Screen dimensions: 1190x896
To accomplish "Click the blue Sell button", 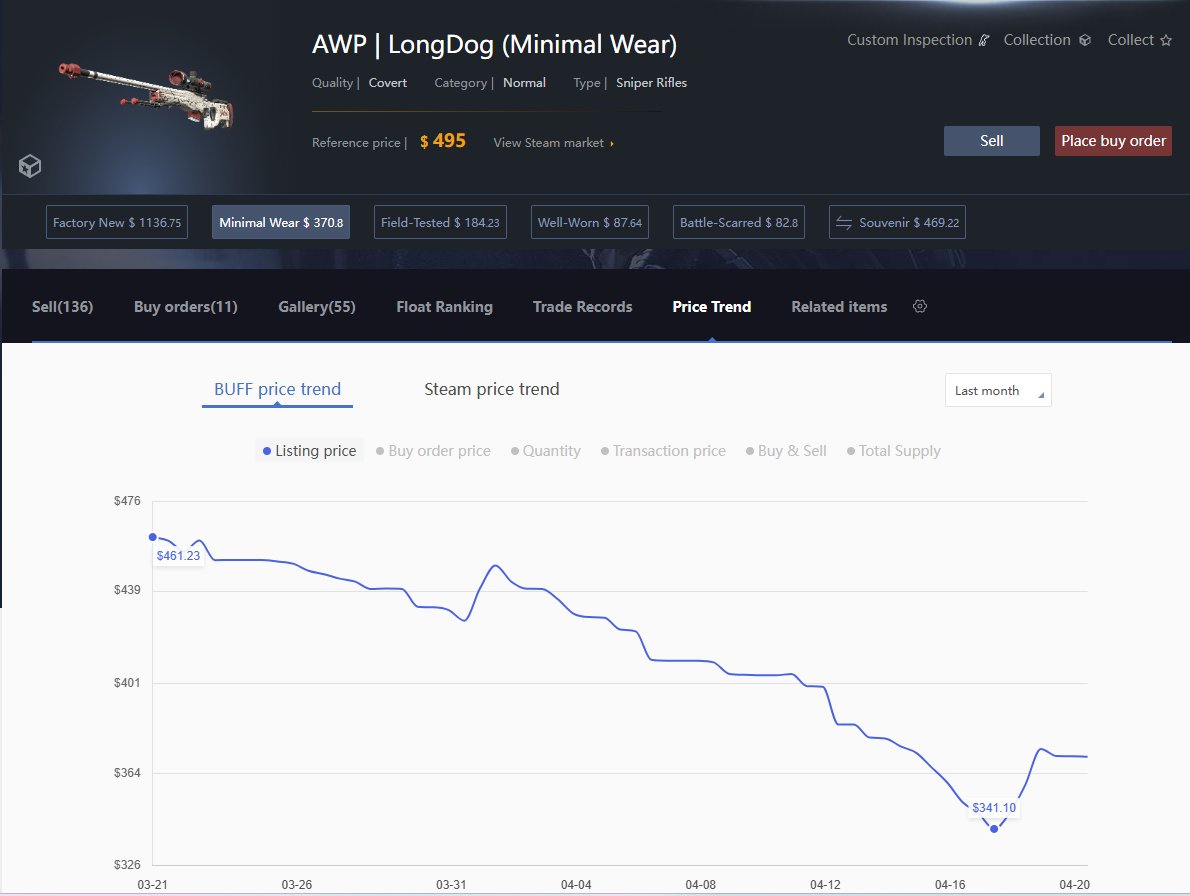I will point(991,141).
